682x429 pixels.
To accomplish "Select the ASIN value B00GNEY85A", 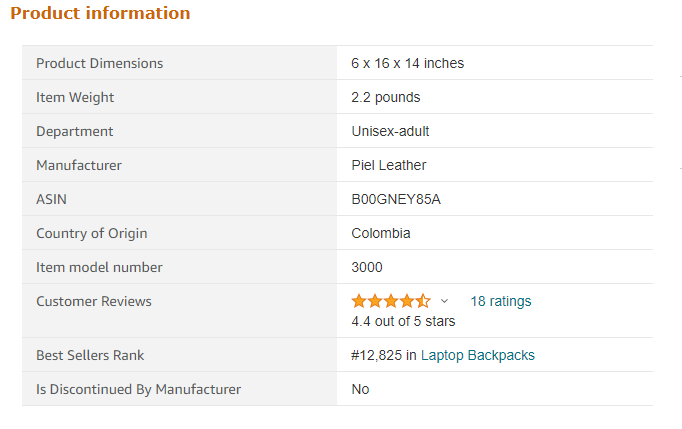I will (396, 199).
